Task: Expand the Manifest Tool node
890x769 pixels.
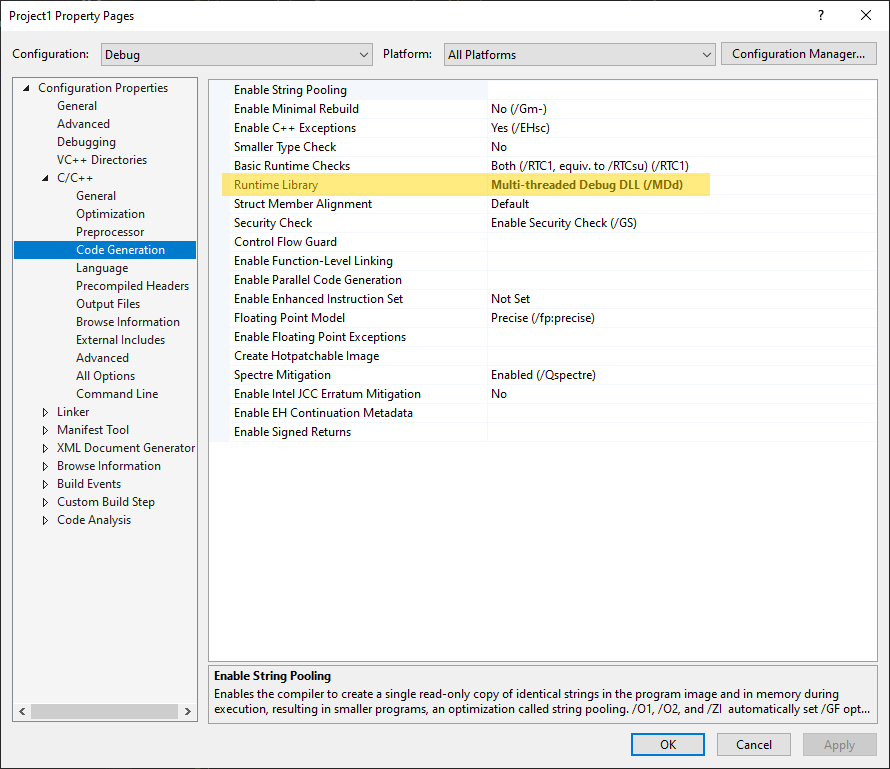Action: pos(45,429)
